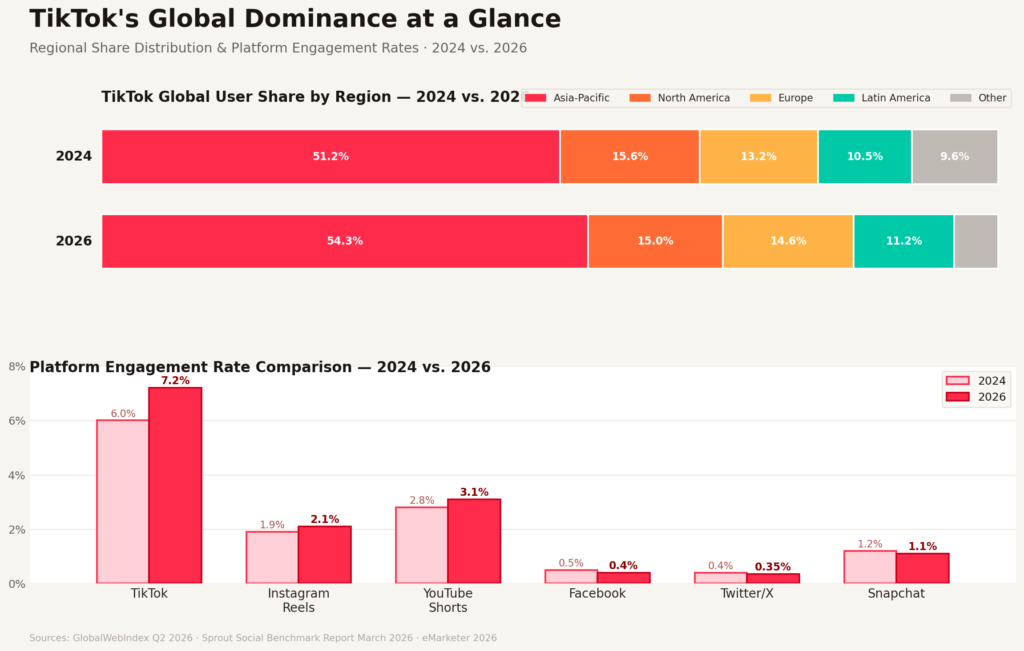Click the 2026 engagement legend swatch
This screenshot has height=651, width=1024.
pyautogui.click(x=957, y=397)
